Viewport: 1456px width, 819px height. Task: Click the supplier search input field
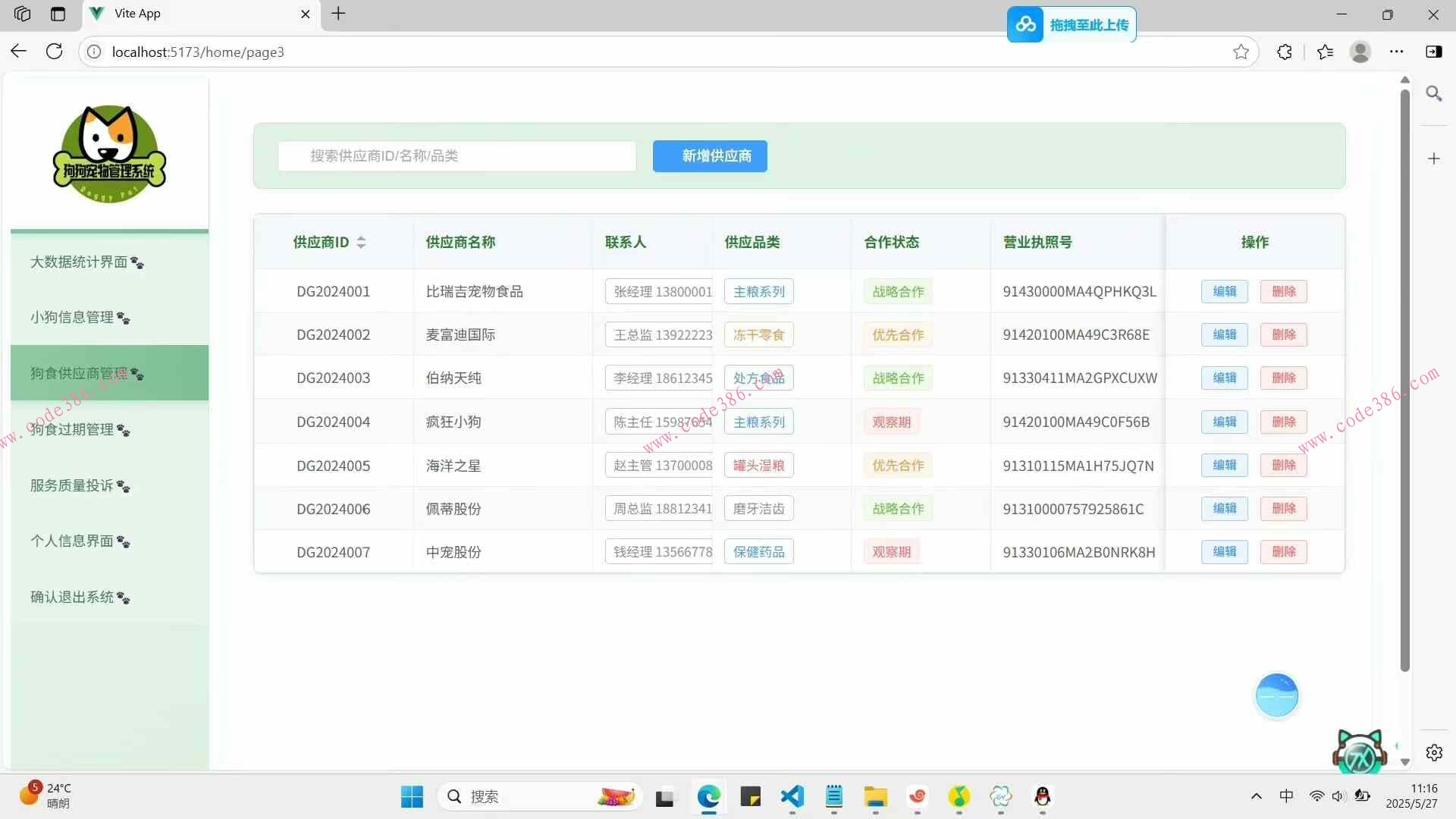point(457,155)
